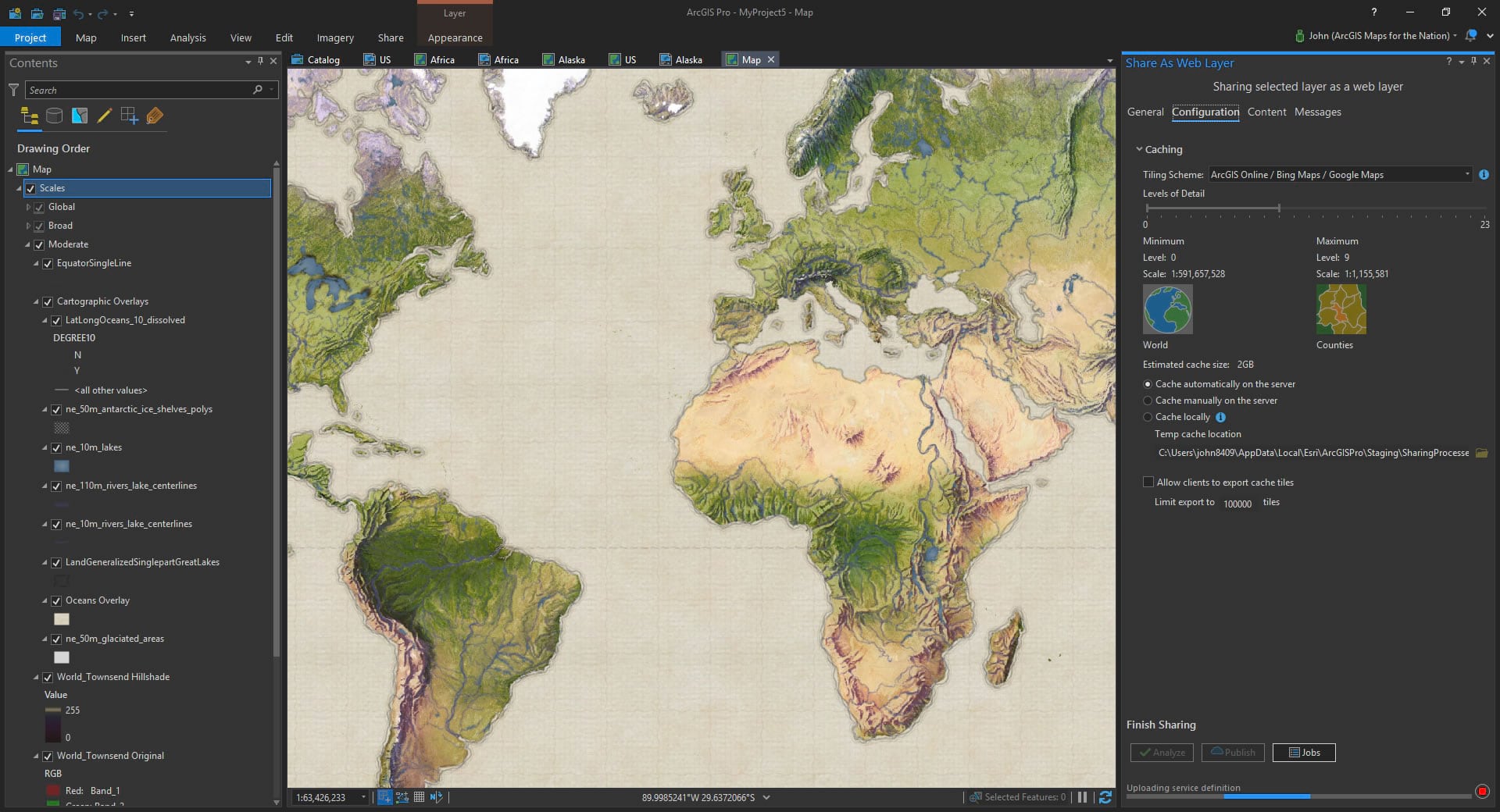Stop the service definition upload
The height and width of the screenshot is (812, 1500).
pyautogui.click(x=1482, y=791)
